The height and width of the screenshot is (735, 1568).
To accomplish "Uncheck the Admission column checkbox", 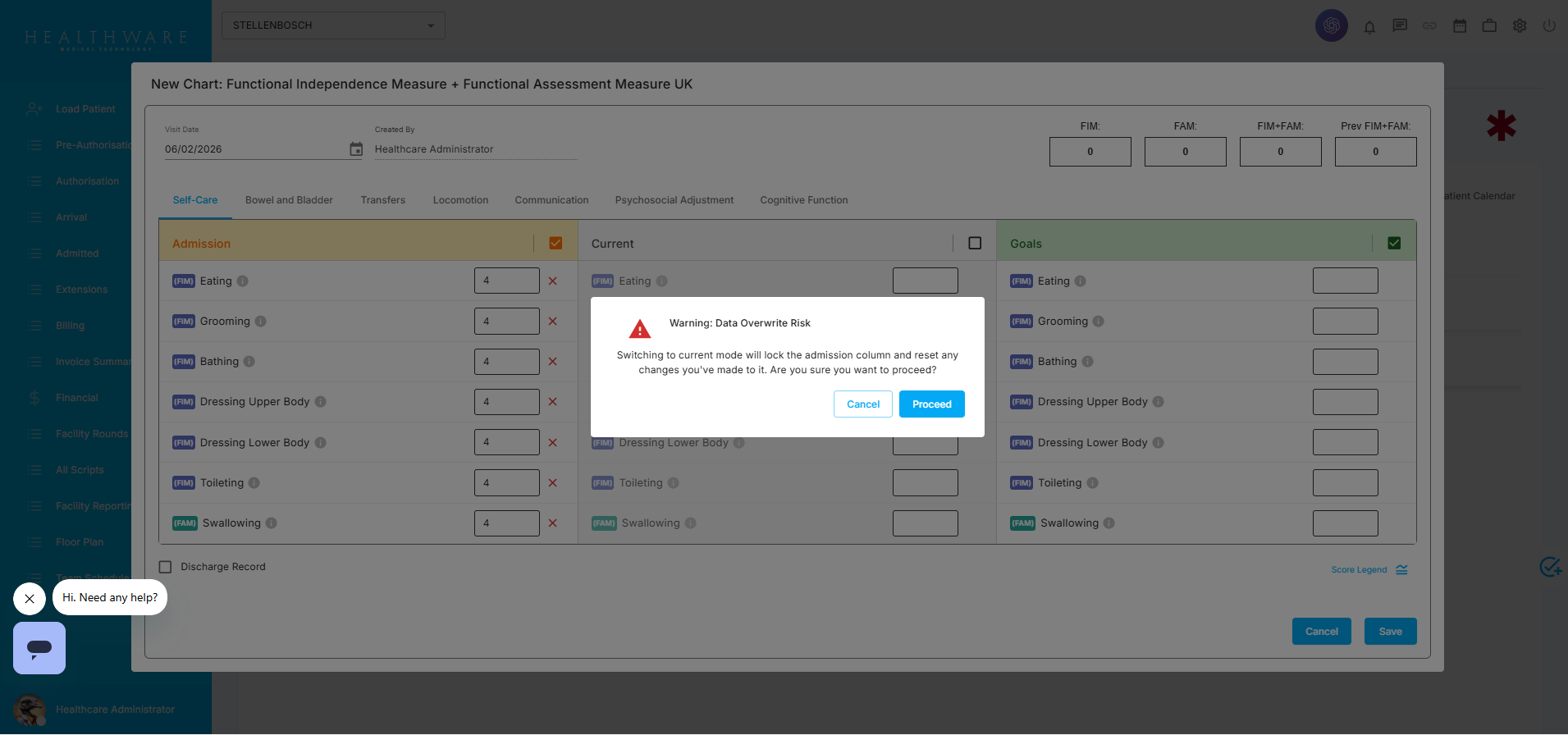I will coord(555,244).
